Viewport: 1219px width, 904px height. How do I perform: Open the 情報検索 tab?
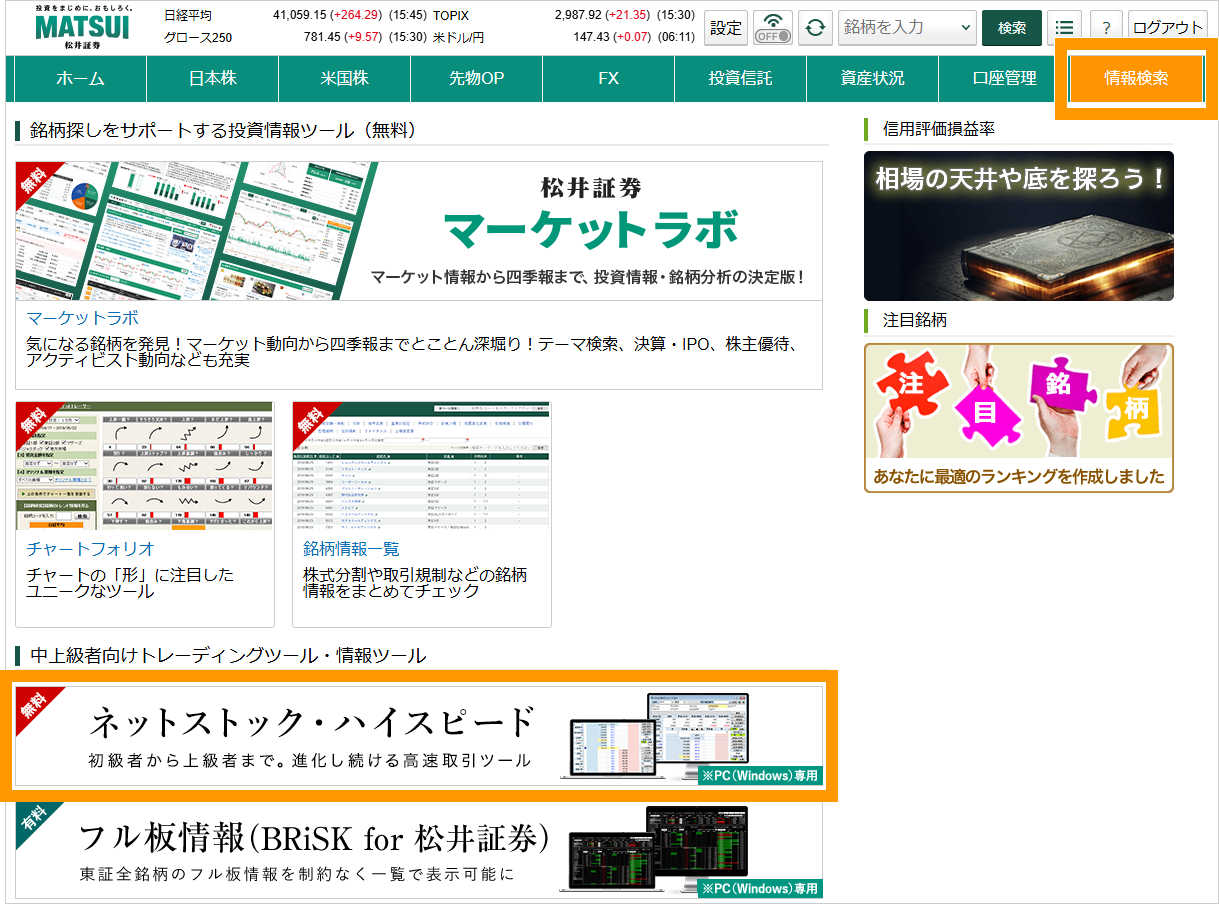[x=1136, y=78]
